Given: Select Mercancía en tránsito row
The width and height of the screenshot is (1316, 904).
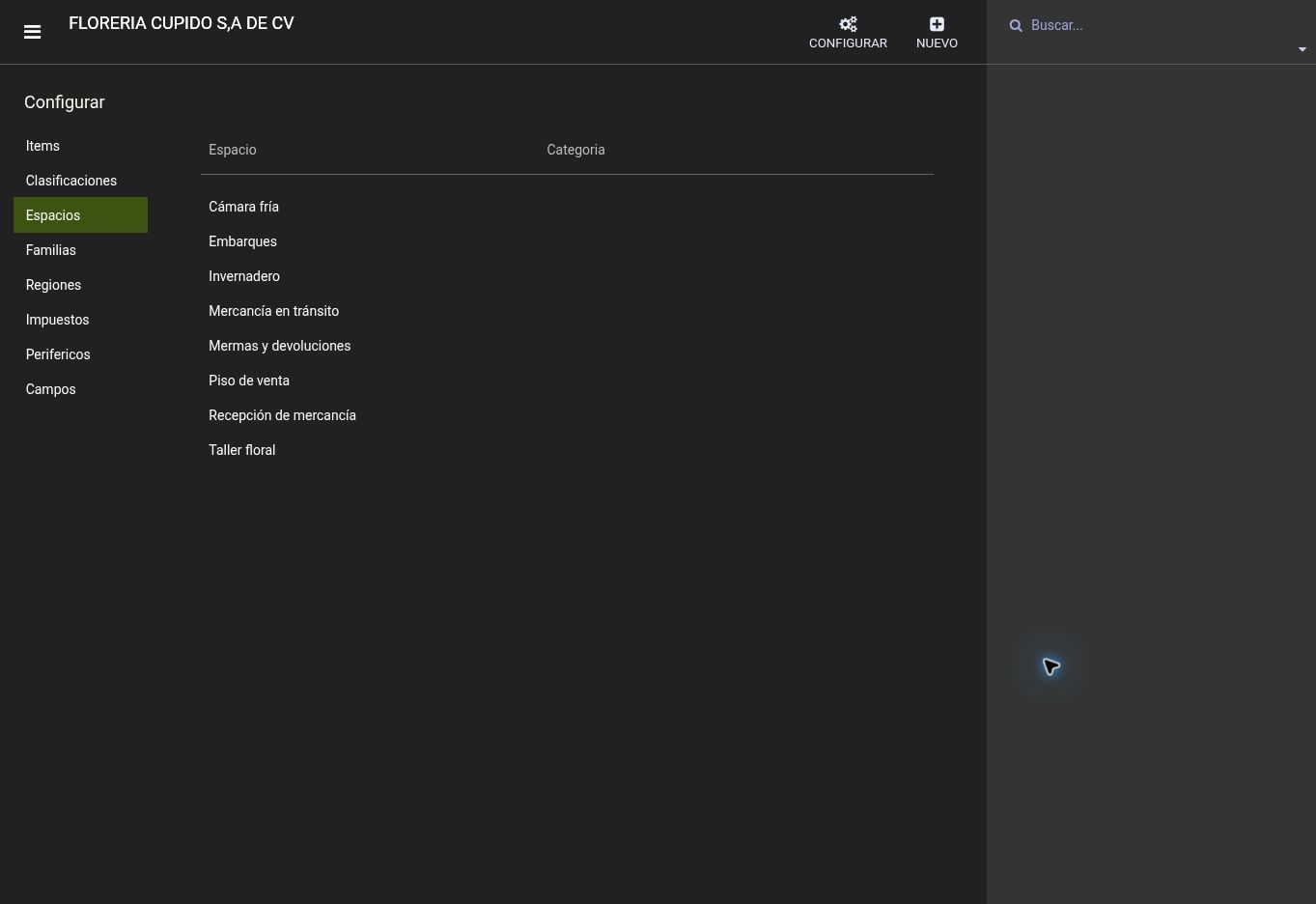Looking at the screenshot, I should coord(567,311).
